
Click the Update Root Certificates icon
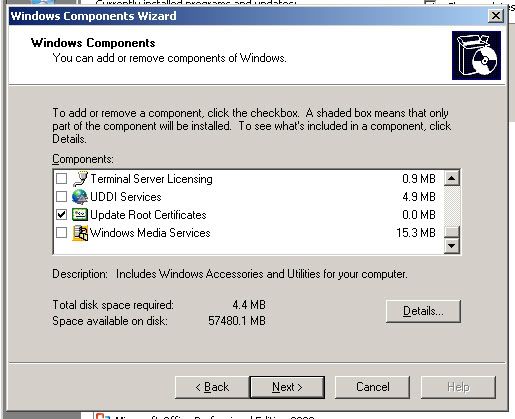[x=80, y=215]
